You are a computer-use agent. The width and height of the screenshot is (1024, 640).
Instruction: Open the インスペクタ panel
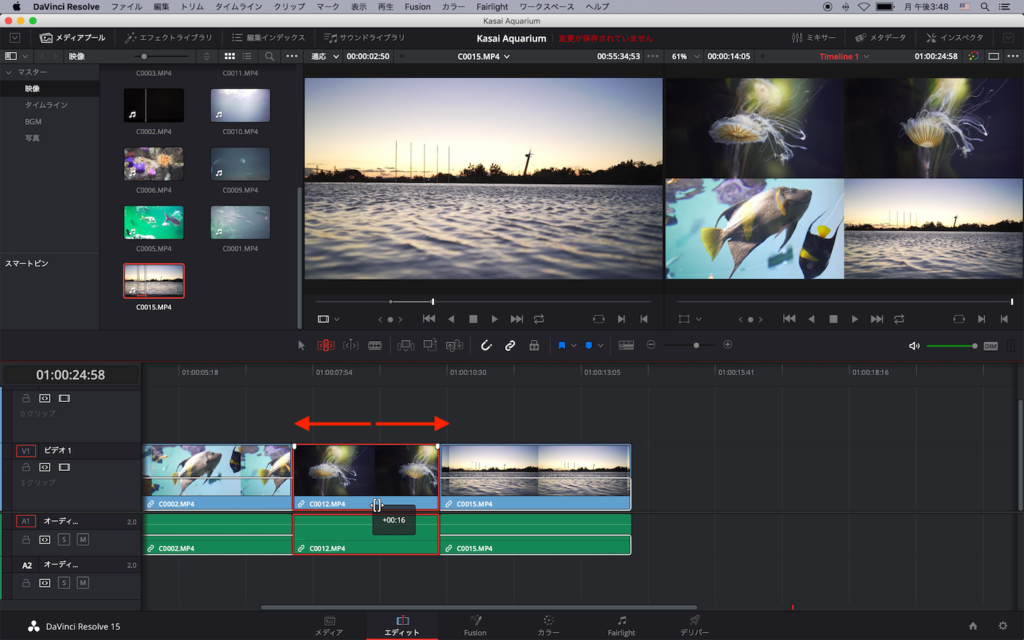pyautogui.click(x=954, y=38)
